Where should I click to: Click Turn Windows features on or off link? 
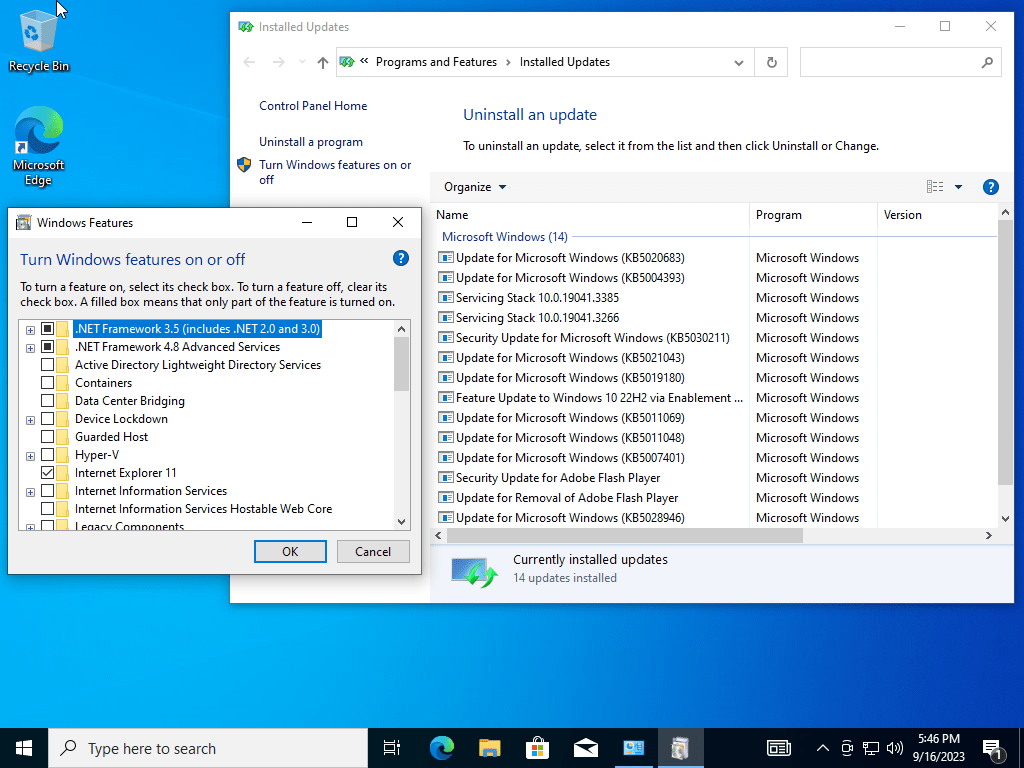click(x=335, y=172)
